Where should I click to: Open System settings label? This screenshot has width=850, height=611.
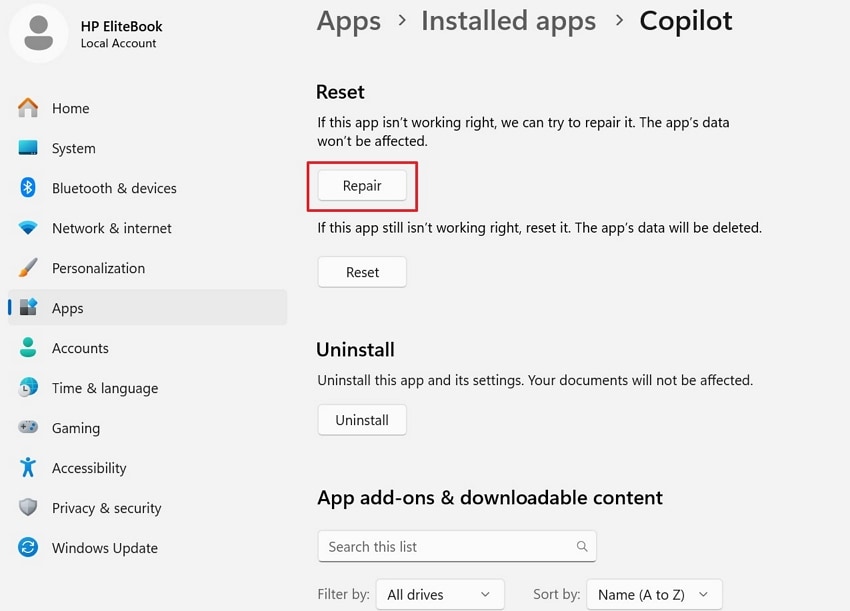tap(74, 149)
